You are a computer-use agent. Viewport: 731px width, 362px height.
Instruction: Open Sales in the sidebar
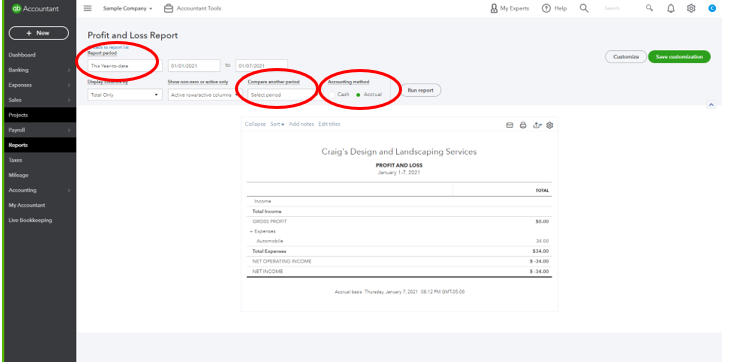pyautogui.click(x=15, y=100)
